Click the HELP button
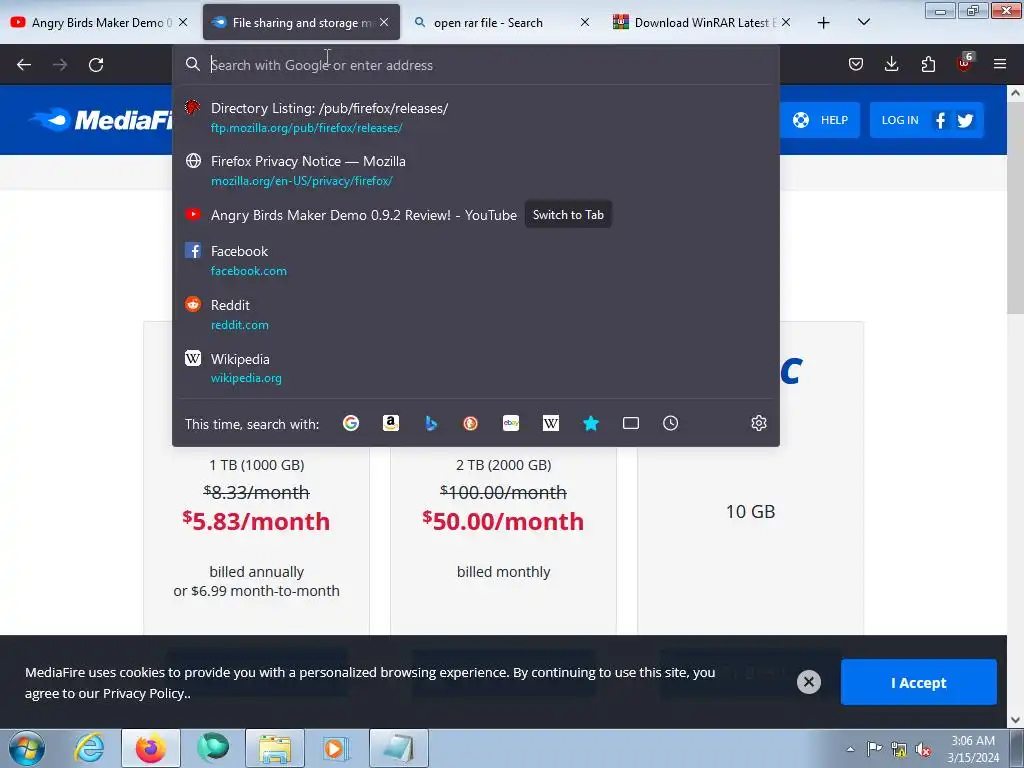The height and width of the screenshot is (768, 1024). click(x=820, y=120)
